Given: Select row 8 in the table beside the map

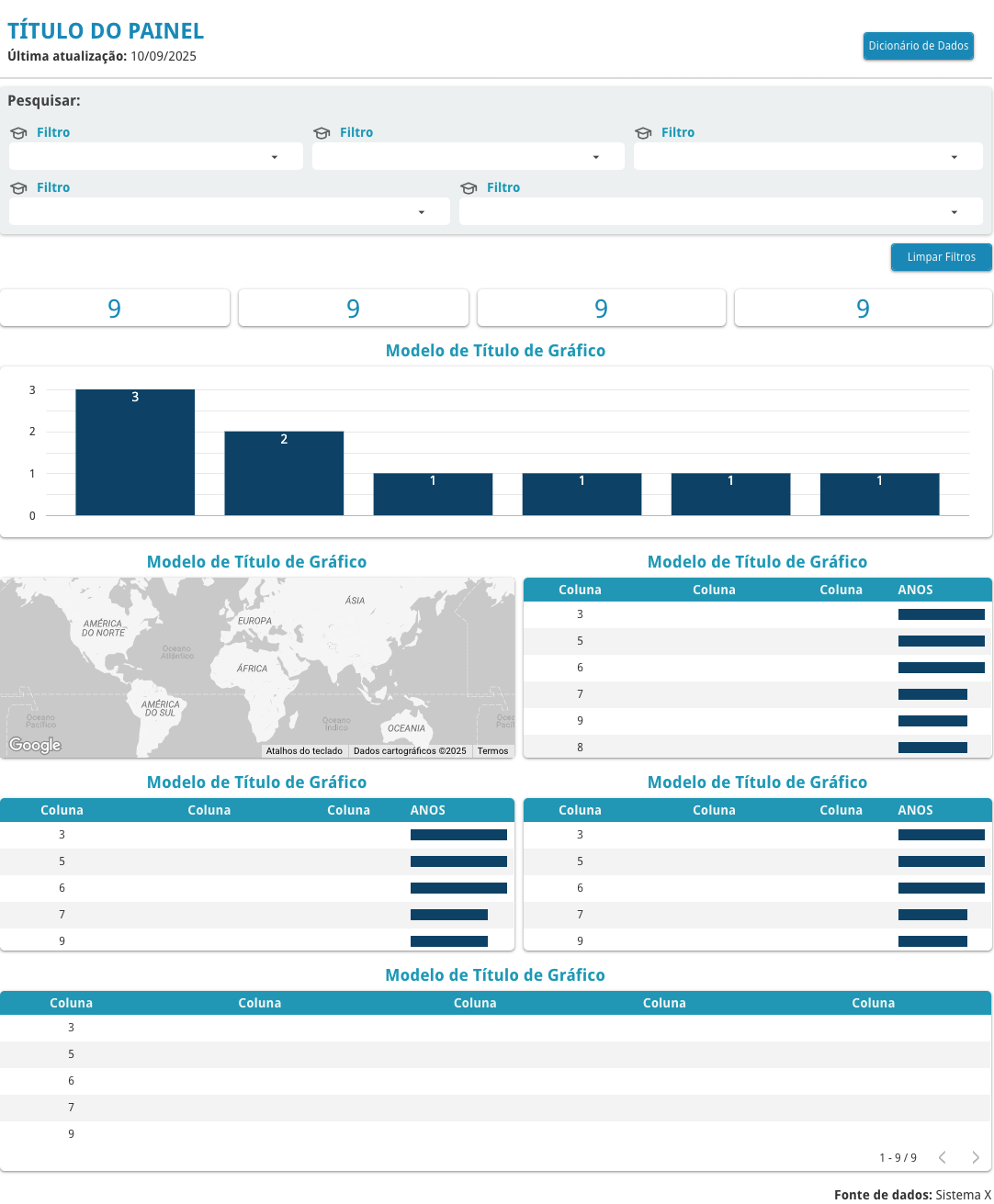Looking at the screenshot, I should click(x=758, y=748).
